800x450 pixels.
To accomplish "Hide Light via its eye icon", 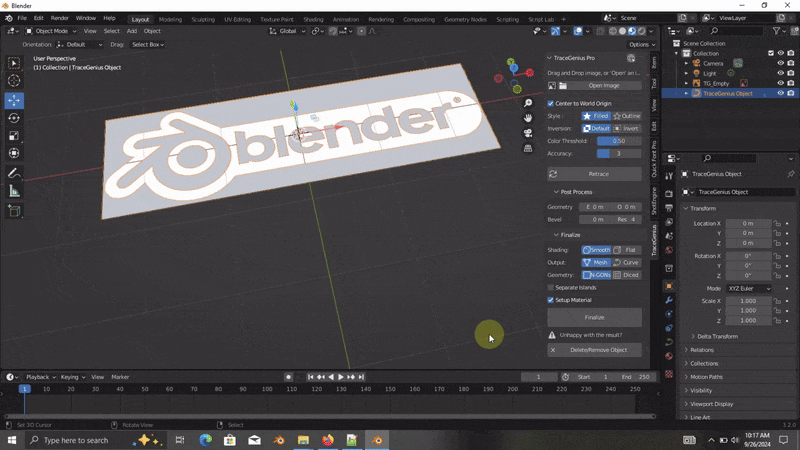I will 780,73.
